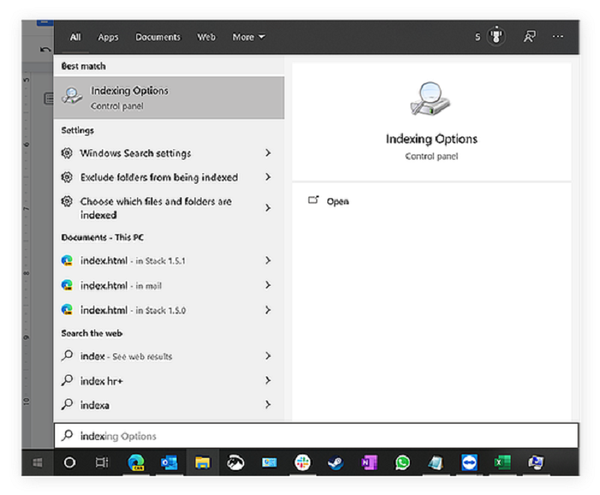
Task: Click the Edge icon beside index.html in mail
Action: pyautogui.click(x=67, y=285)
